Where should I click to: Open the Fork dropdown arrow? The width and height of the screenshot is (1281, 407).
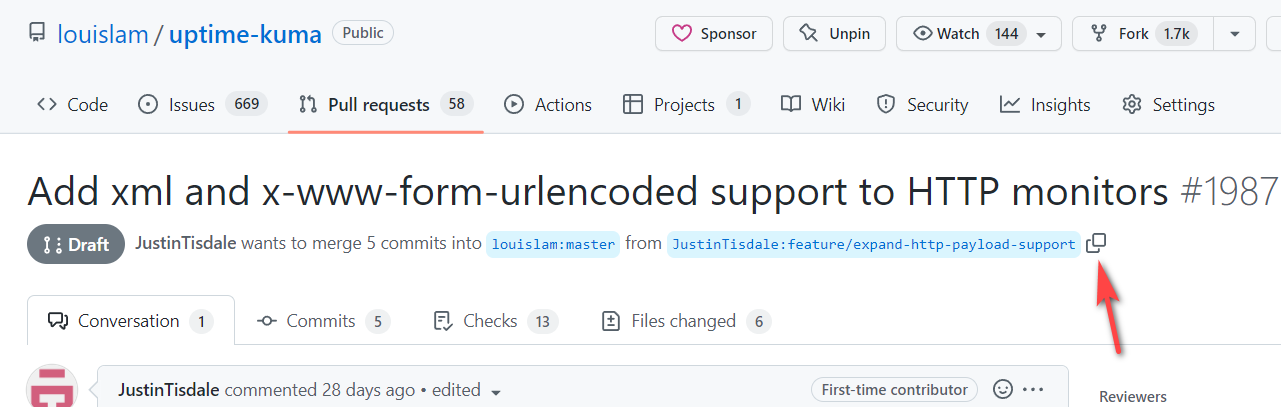[1235, 34]
